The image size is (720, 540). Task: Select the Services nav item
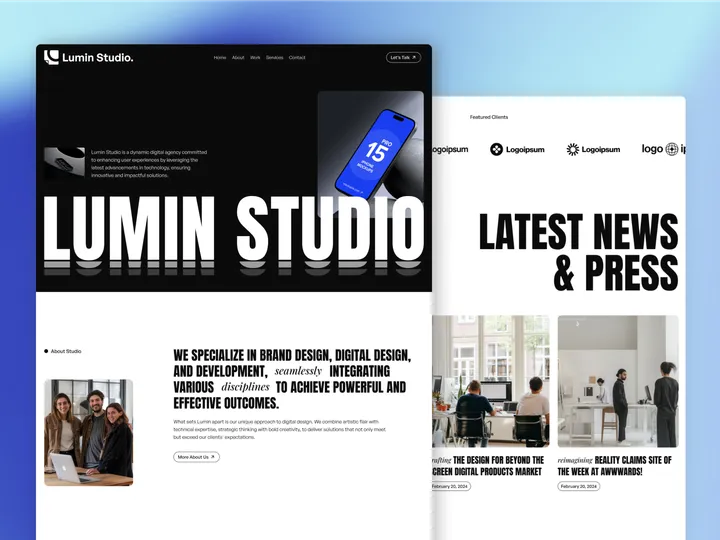tap(275, 57)
